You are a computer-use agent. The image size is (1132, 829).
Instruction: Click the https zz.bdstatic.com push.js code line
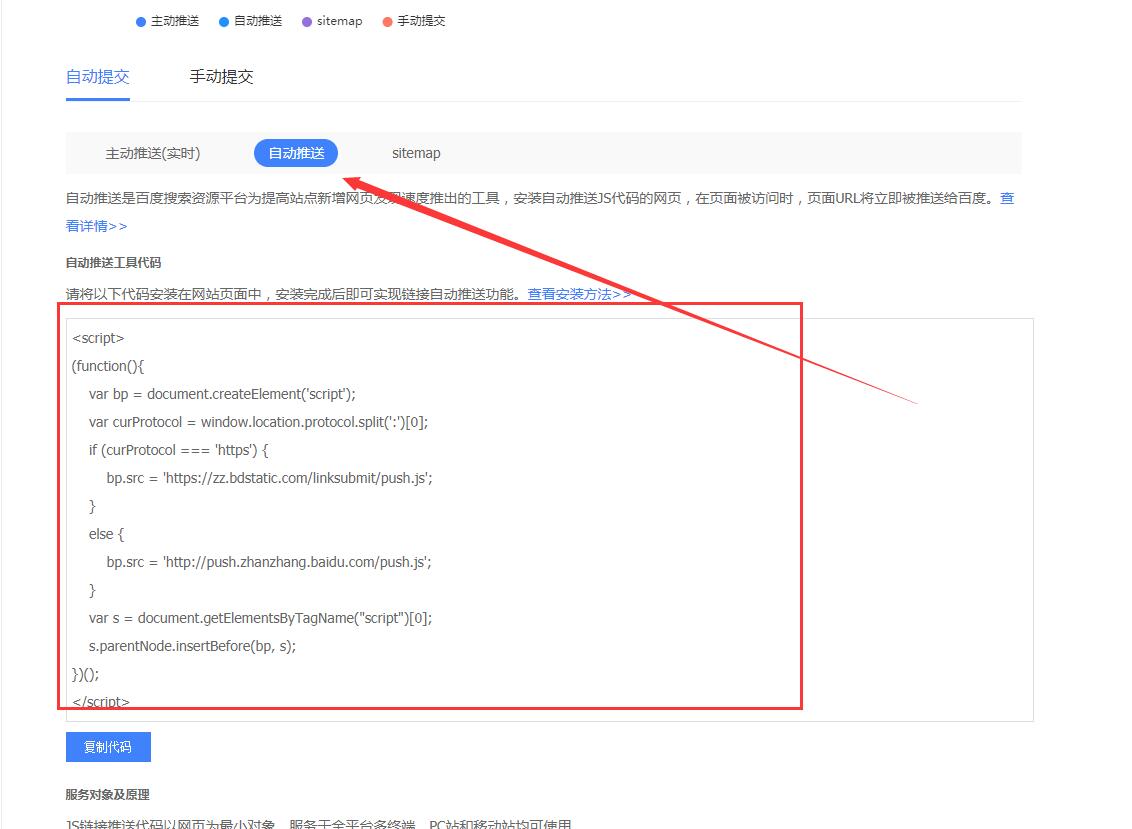tap(269, 478)
